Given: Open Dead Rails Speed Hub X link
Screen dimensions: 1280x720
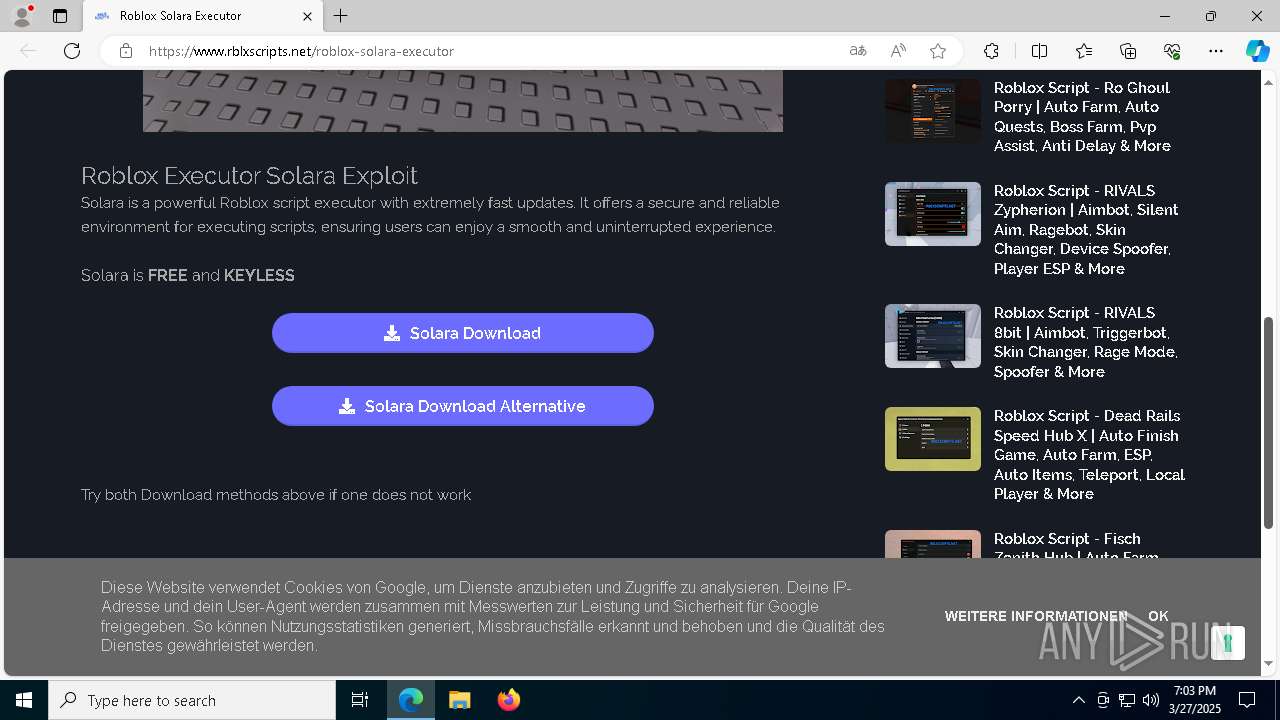Looking at the screenshot, I should coord(1089,455).
